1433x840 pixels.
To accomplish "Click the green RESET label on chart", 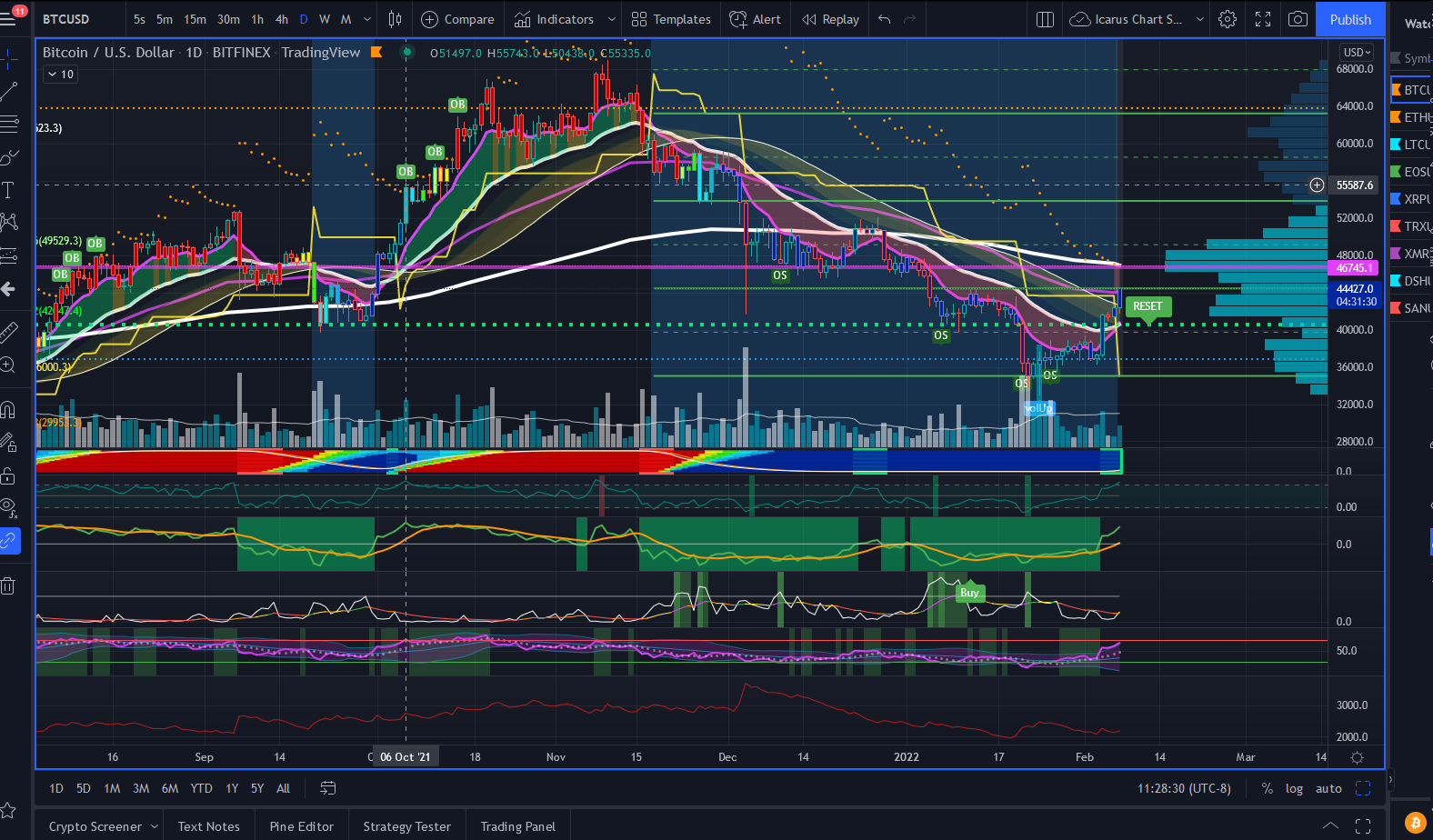I will tap(1147, 306).
